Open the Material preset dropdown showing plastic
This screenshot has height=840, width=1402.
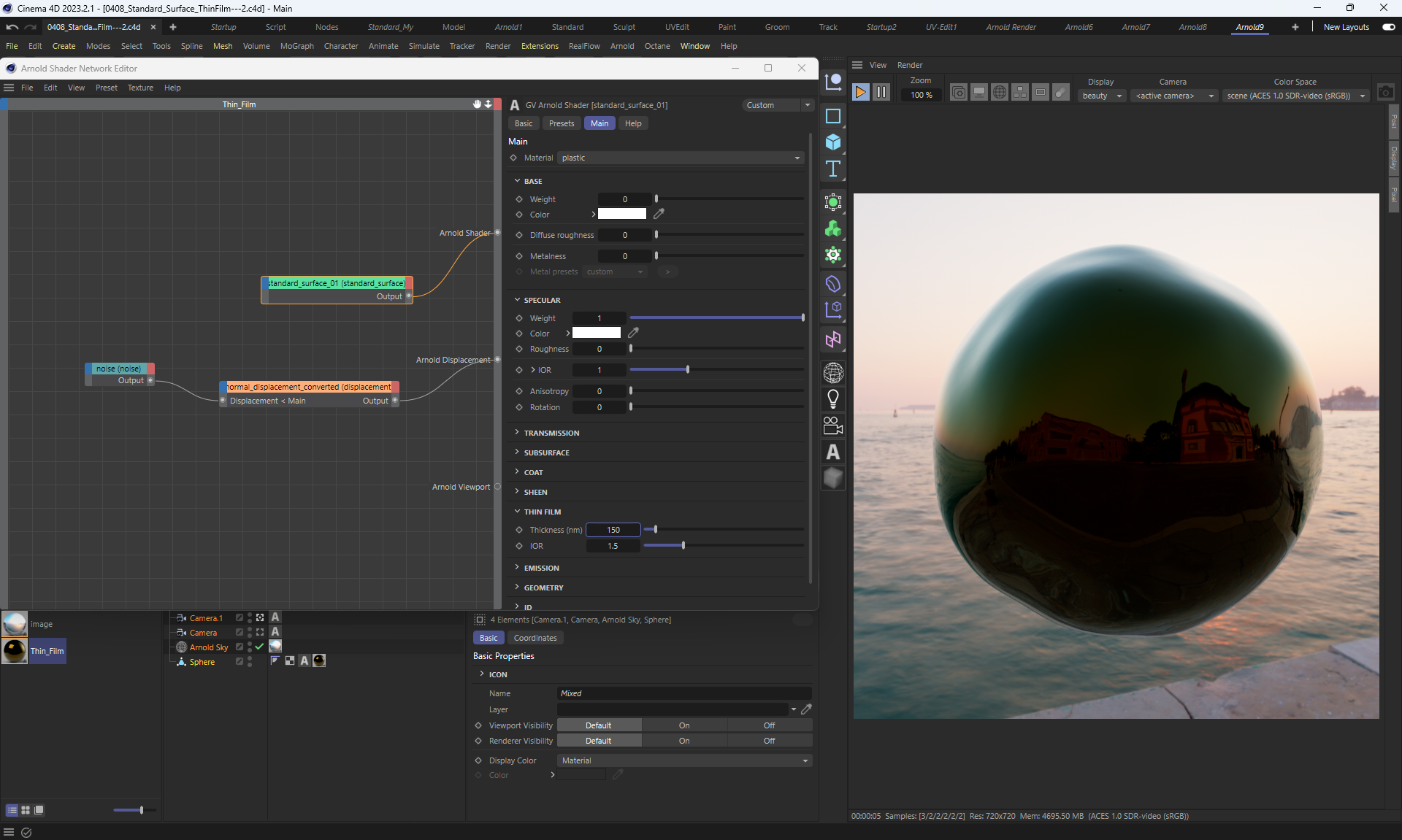pyautogui.click(x=681, y=158)
